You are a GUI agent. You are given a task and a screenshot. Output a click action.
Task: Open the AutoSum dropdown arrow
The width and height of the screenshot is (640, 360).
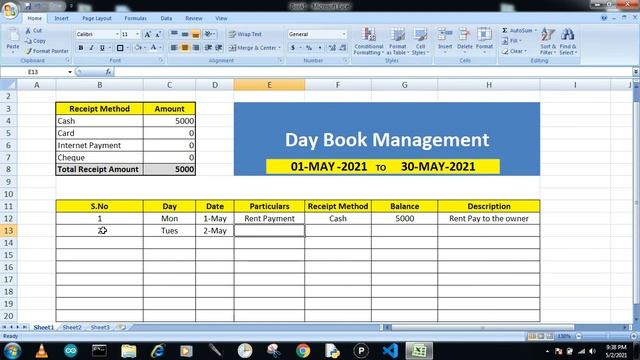click(x=536, y=31)
